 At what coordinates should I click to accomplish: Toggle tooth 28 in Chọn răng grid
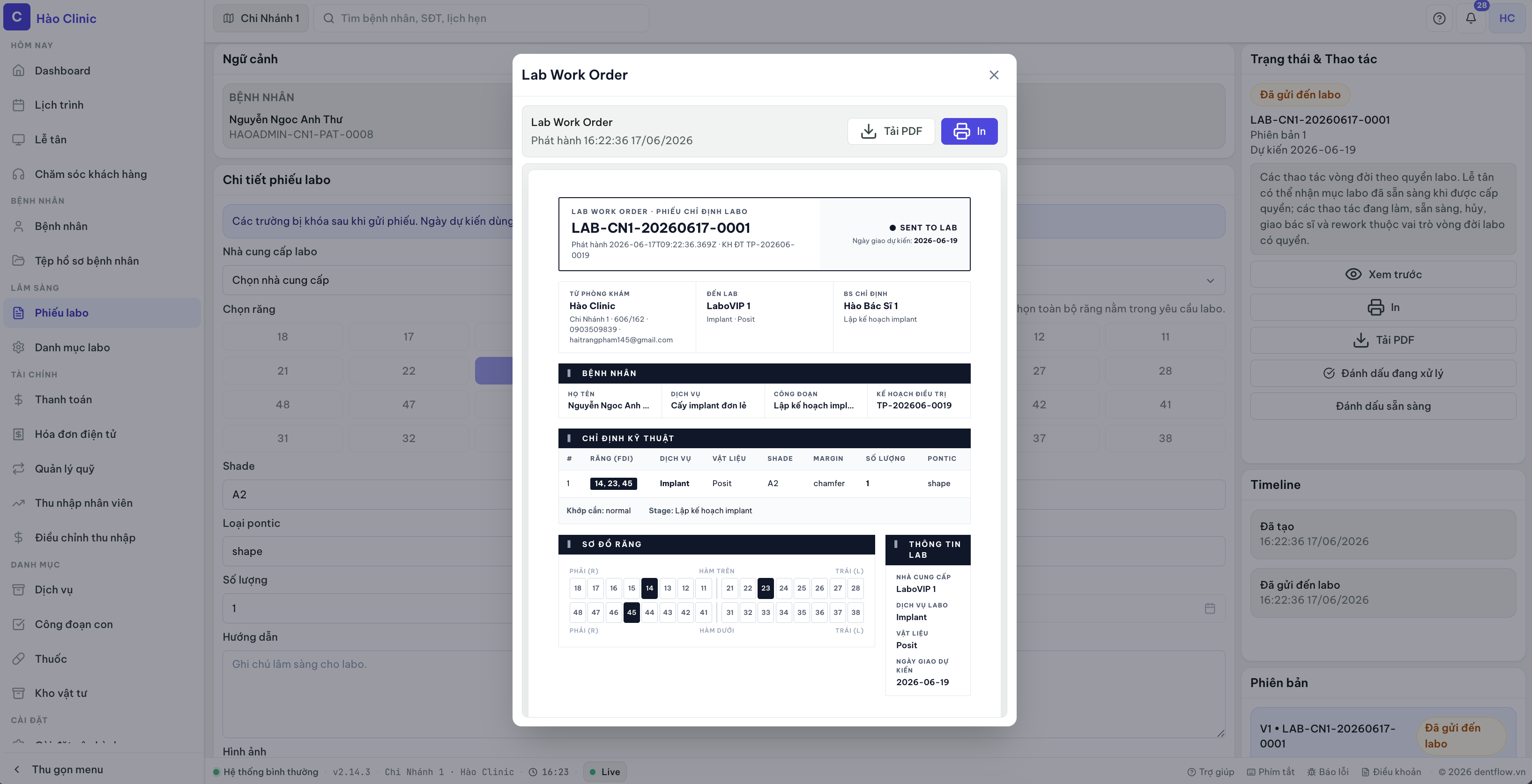[1165, 371]
